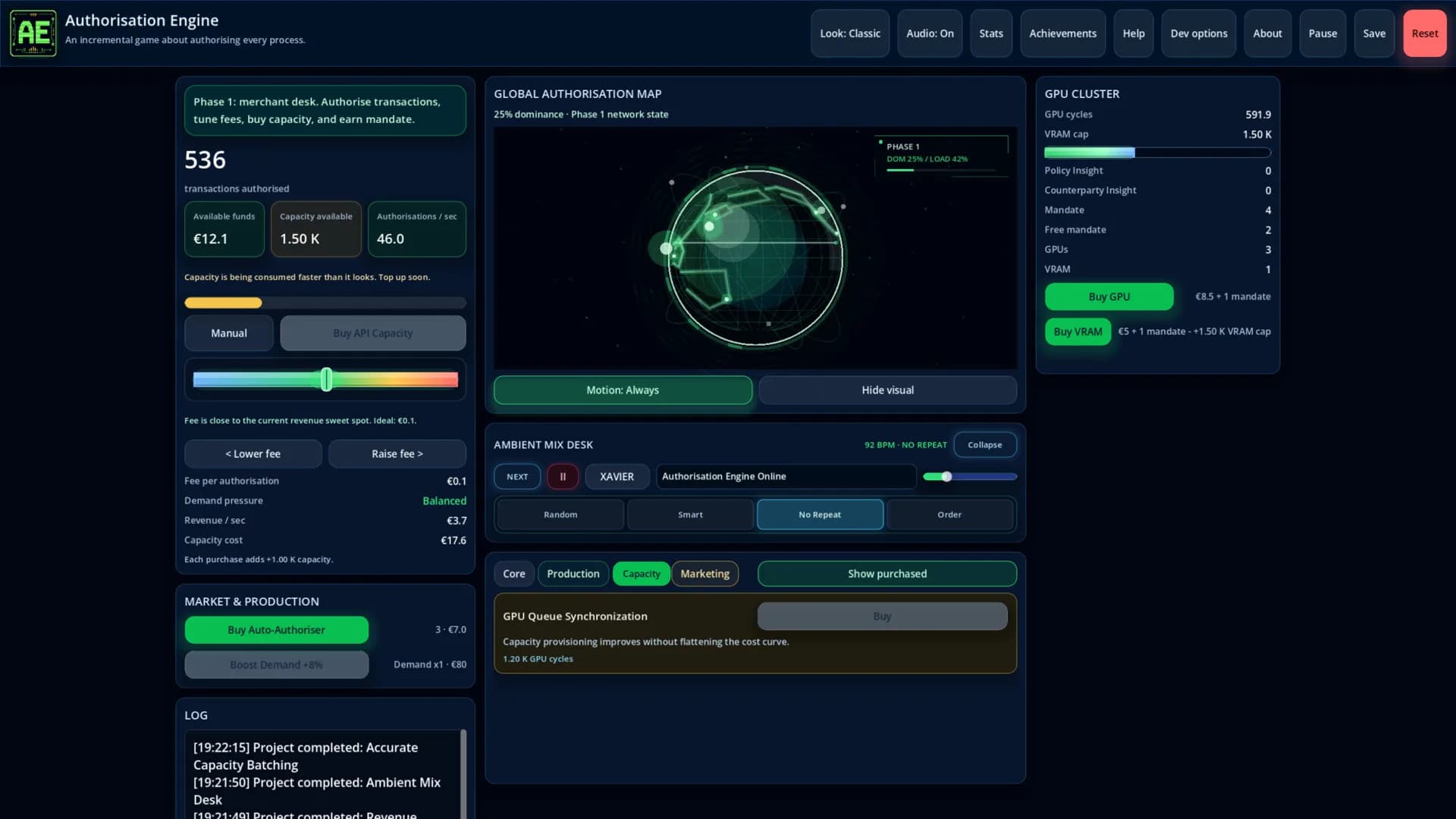Screen dimensions: 1456x819
Task: Select No Repeat playback mode
Action: point(820,514)
